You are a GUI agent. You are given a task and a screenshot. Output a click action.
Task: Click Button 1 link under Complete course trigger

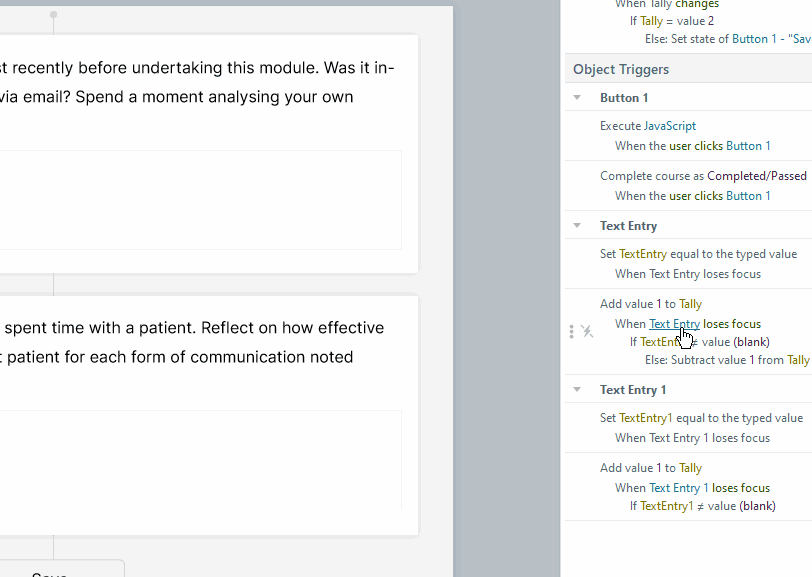(x=748, y=196)
